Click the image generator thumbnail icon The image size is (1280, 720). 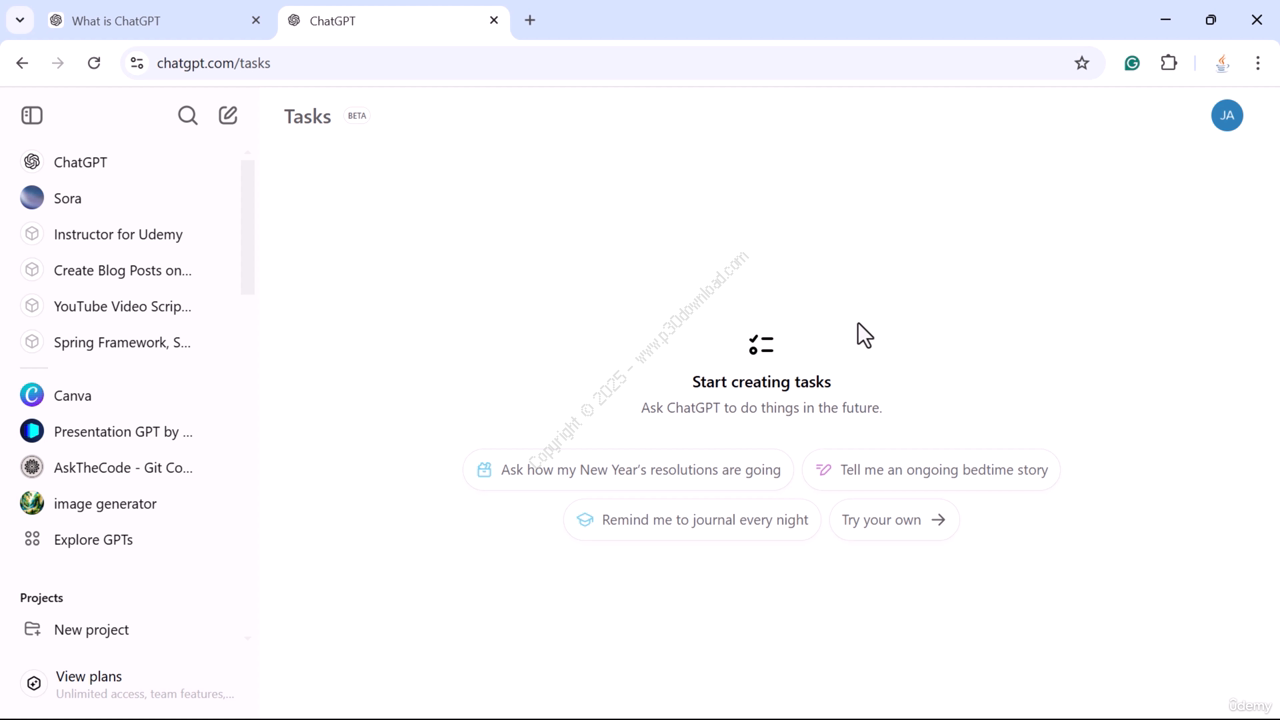(x=32, y=503)
